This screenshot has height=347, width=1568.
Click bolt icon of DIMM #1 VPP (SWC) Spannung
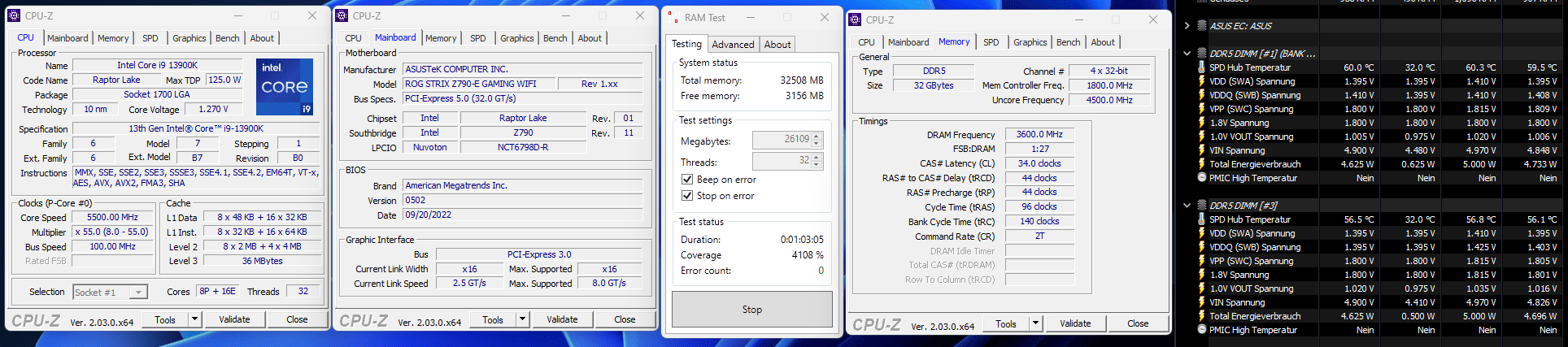[1202, 109]
